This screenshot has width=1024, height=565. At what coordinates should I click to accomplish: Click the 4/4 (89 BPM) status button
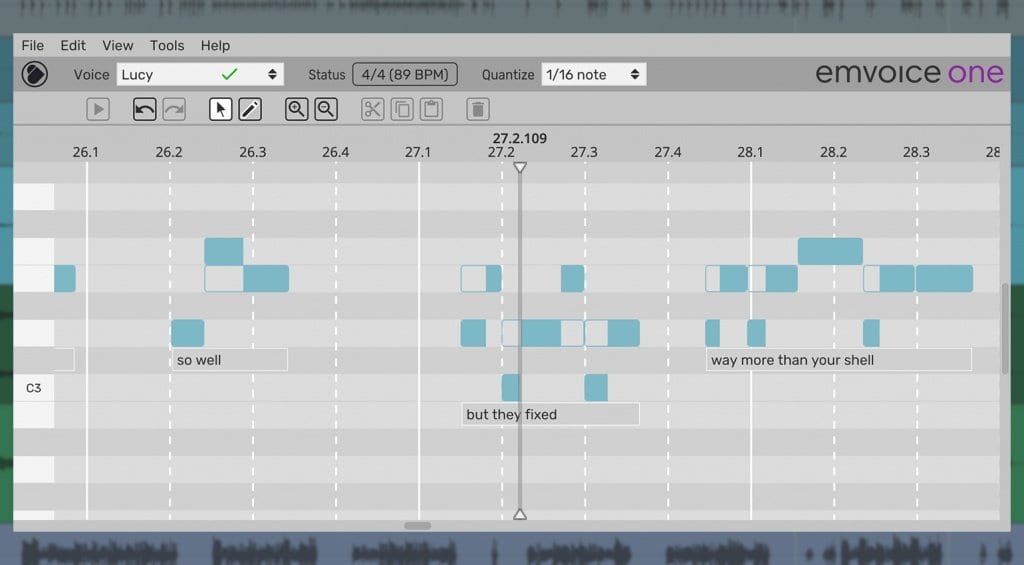pyautogui.click(x=405, y=74)
